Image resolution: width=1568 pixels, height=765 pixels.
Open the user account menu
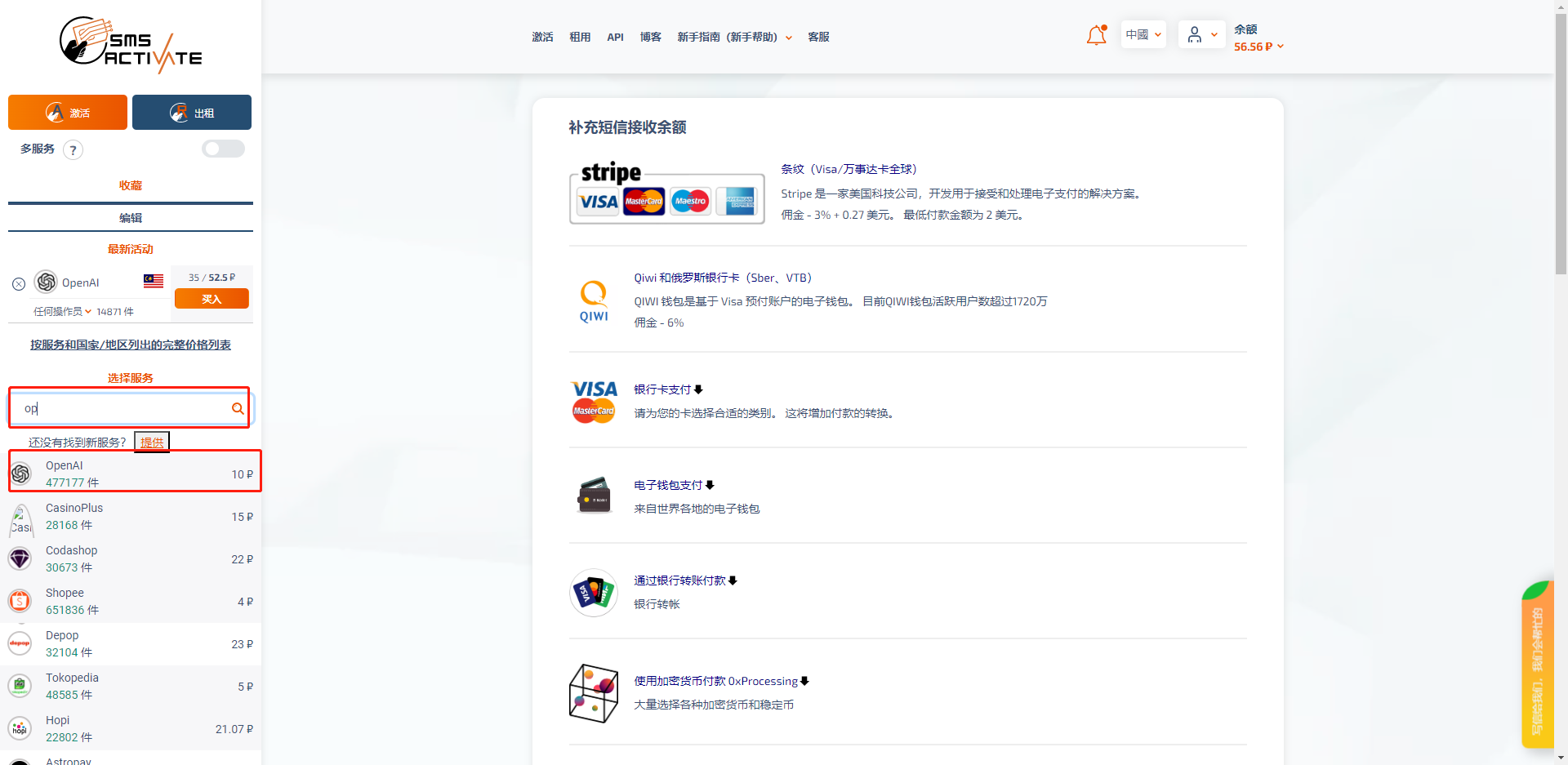(x=1201, y=34)
